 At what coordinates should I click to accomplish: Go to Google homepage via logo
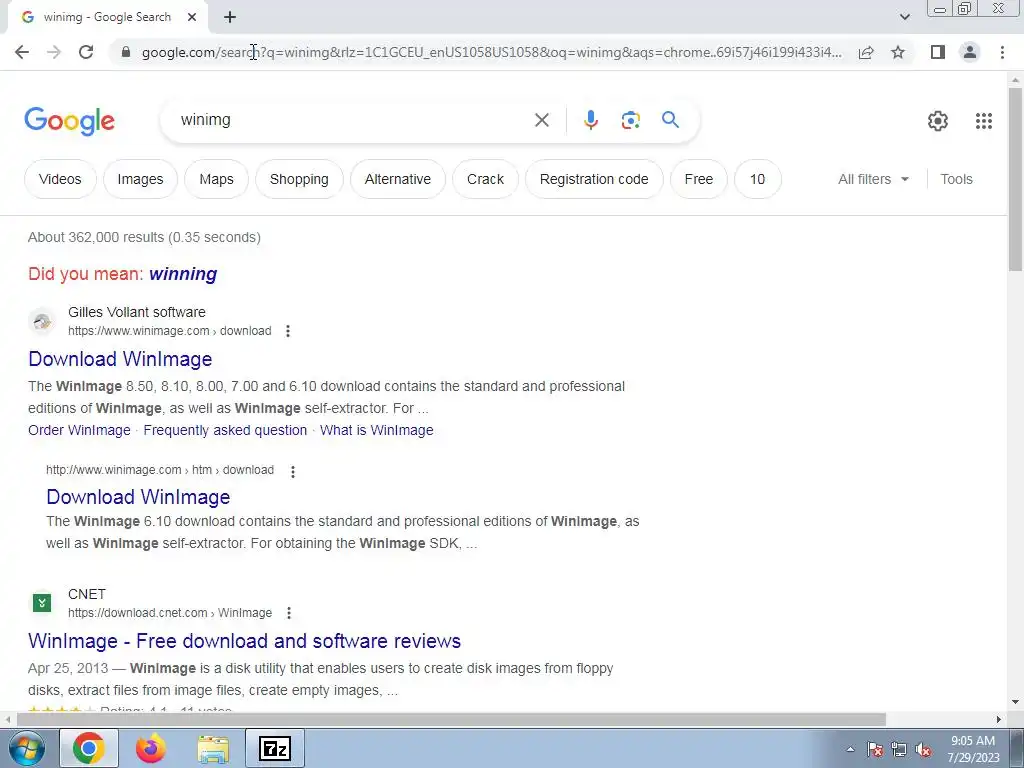point(70,121)
